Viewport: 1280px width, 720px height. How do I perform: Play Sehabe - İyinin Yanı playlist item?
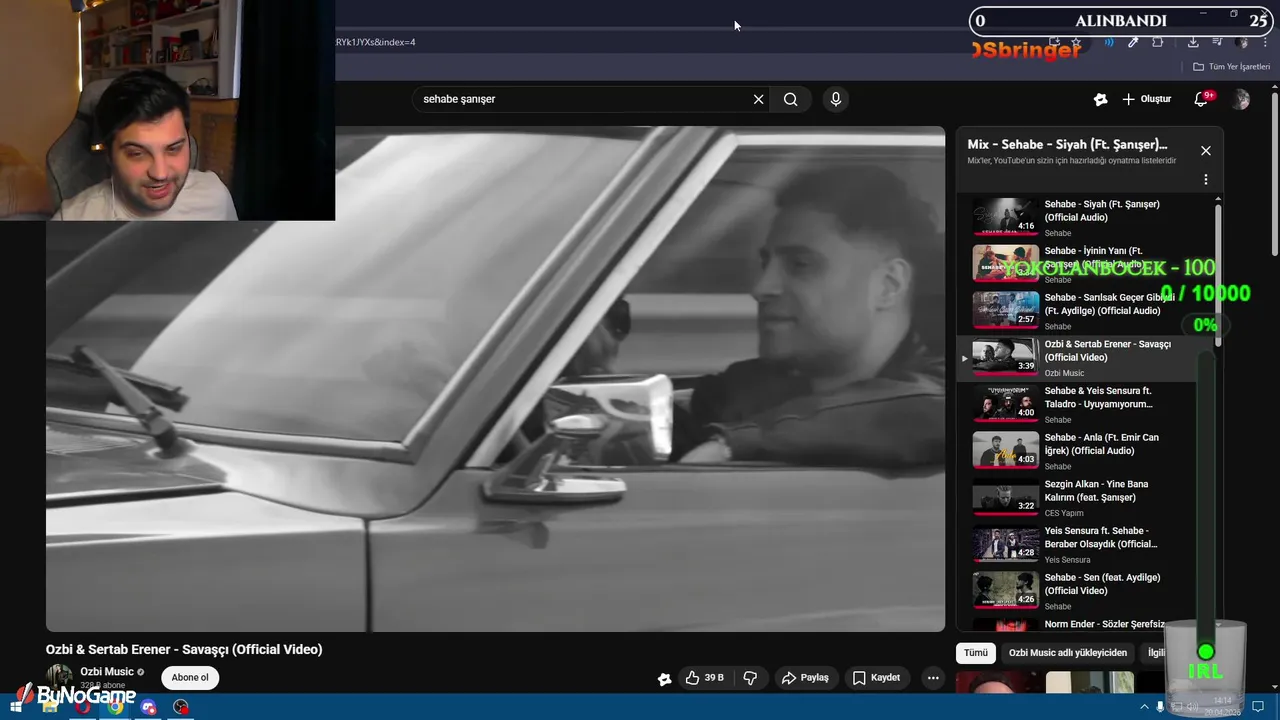tap(1084, 264)
